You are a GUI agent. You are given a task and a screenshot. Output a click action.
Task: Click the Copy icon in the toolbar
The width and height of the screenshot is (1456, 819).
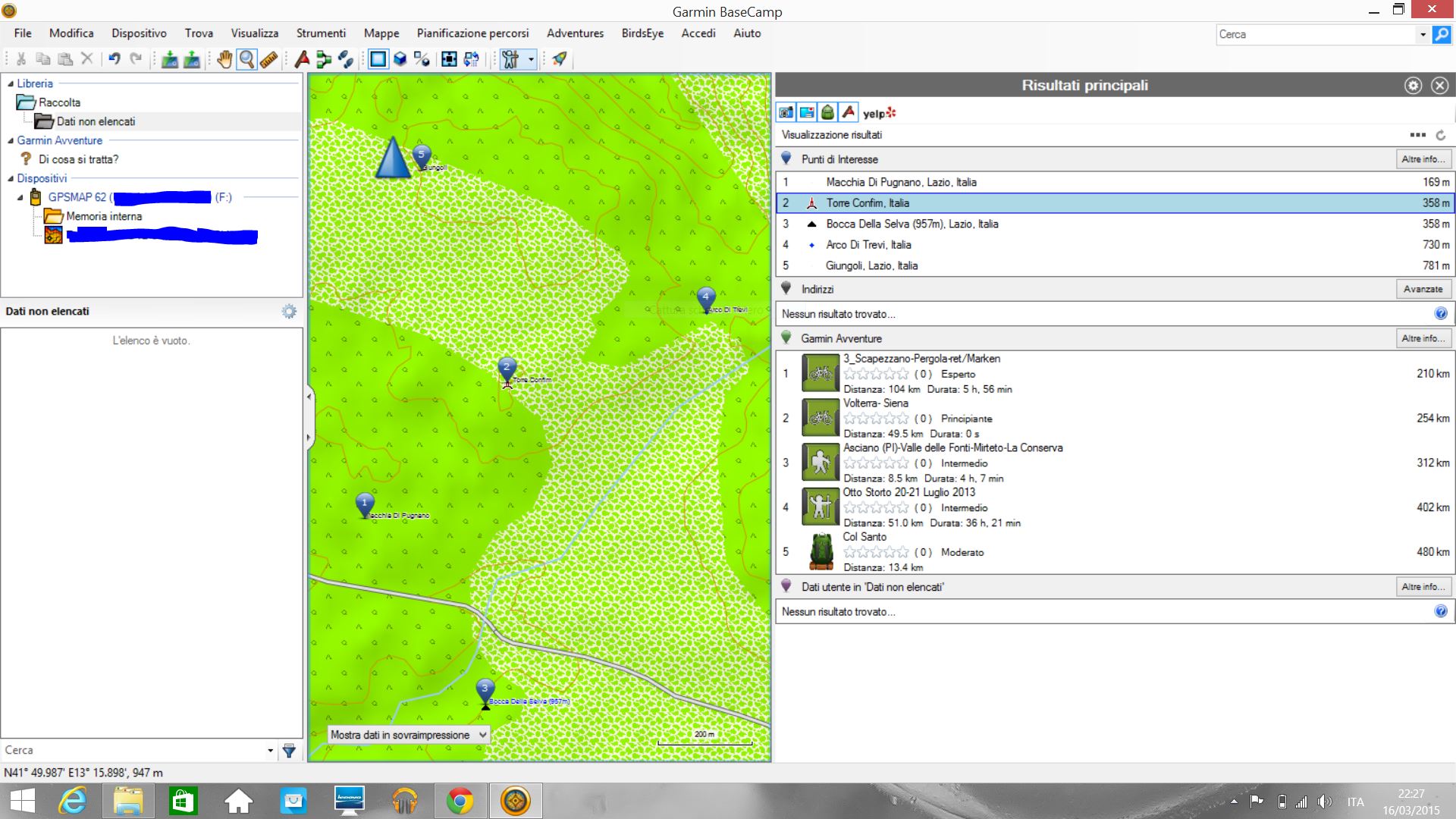[43, 59]
